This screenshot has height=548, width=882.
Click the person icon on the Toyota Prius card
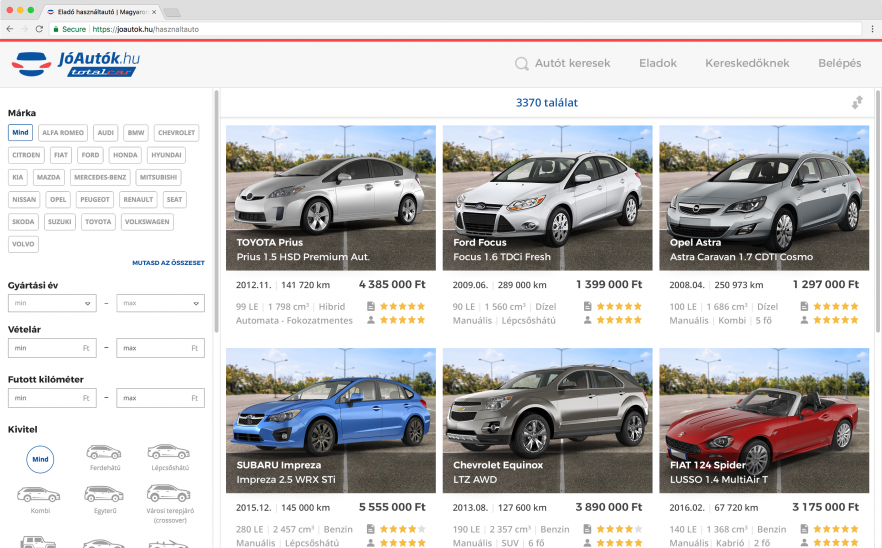(x=371, y=320)
